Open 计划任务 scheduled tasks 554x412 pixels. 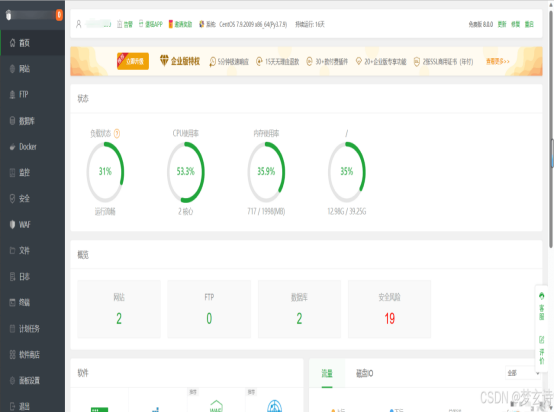click(32, 329)
